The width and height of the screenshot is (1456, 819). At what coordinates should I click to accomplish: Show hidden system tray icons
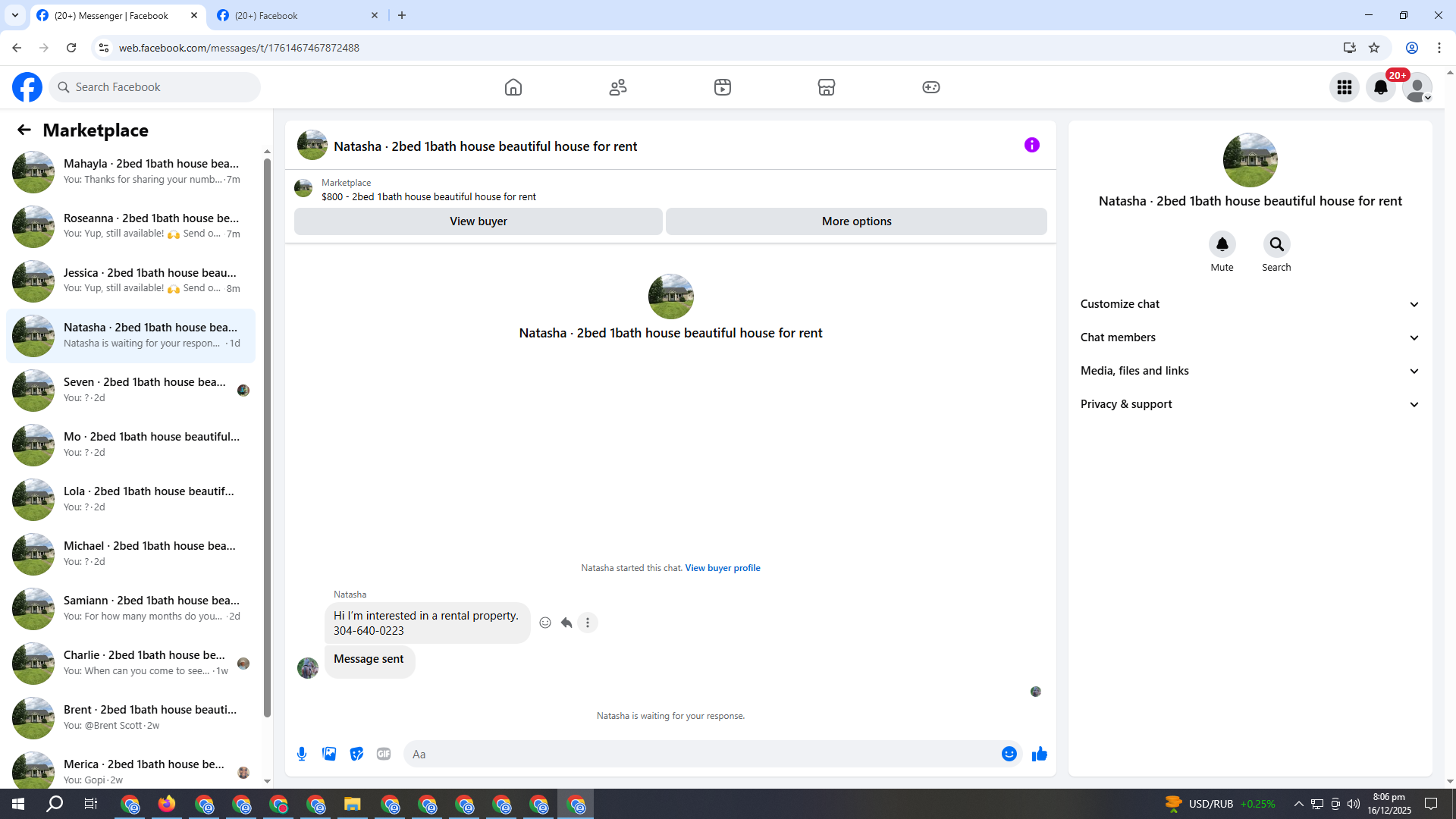click(x=1299, y=804)
